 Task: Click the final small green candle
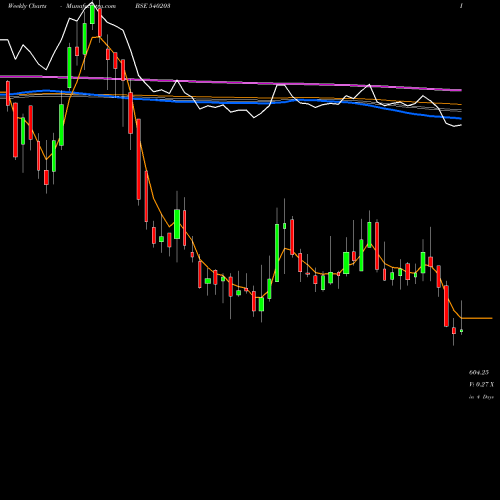(x=461, y=331)
